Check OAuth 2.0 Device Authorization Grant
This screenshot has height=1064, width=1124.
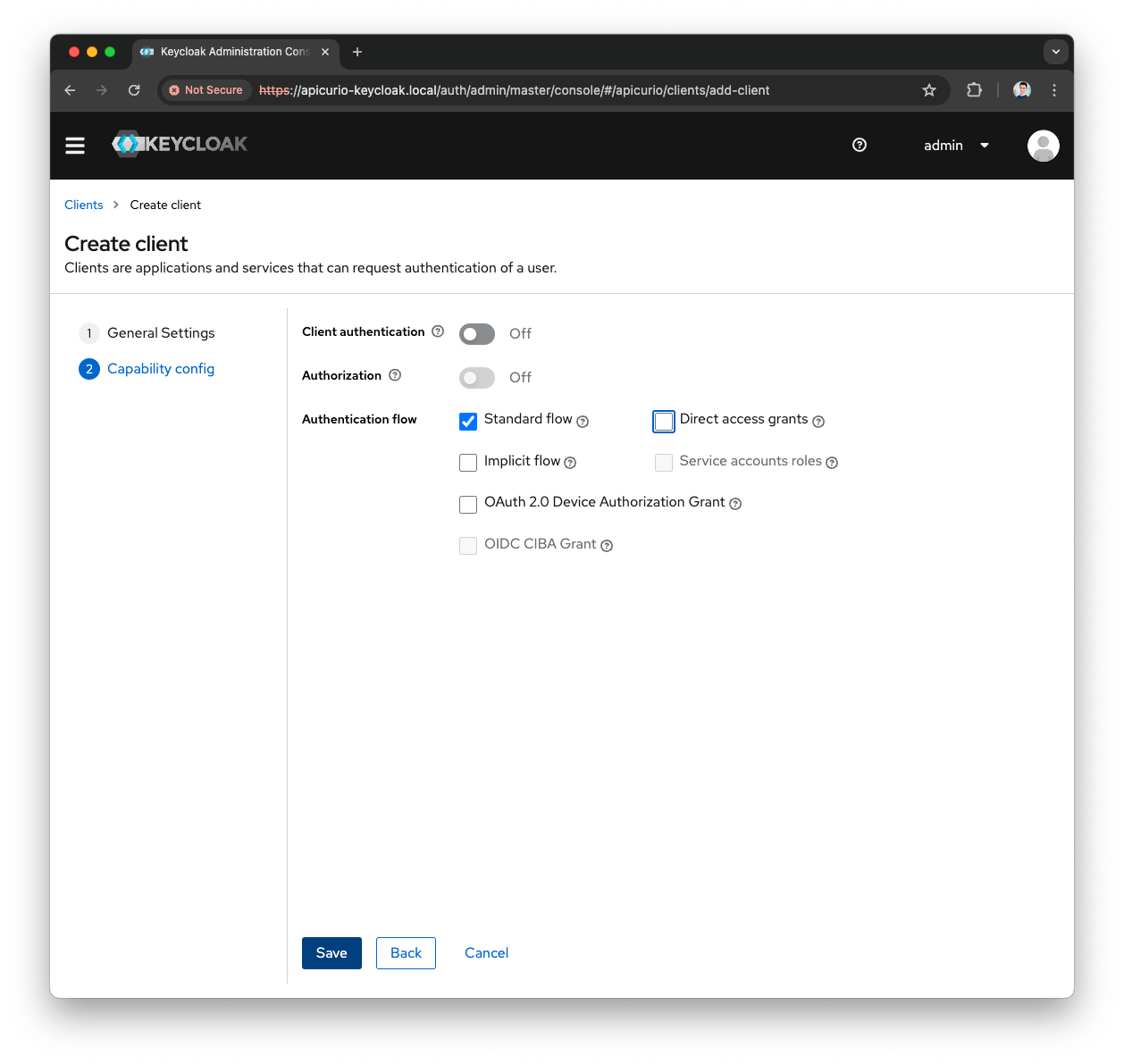[x=468, y=504]
